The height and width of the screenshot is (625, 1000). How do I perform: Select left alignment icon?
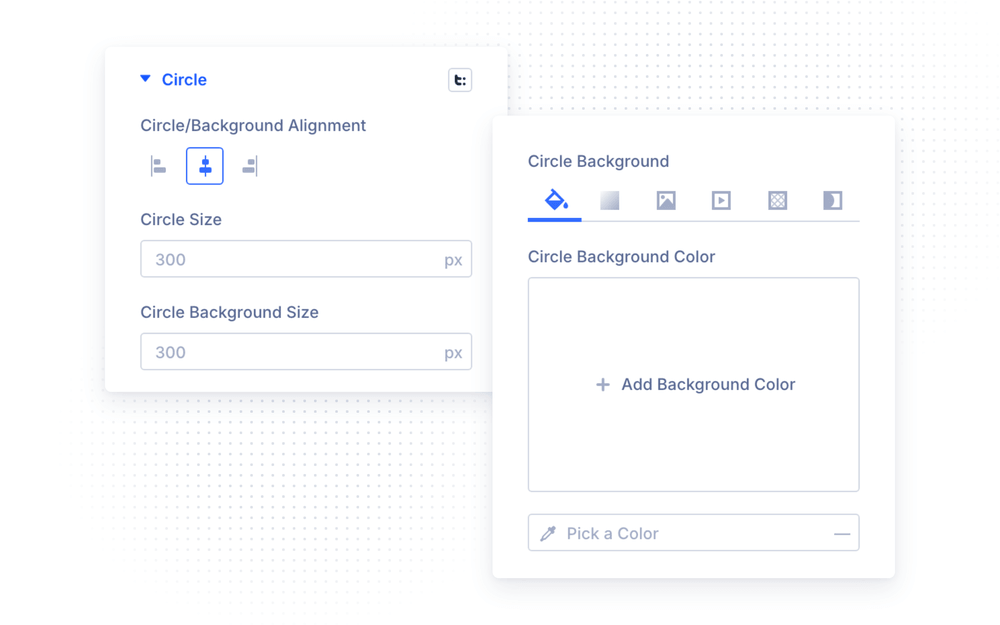159,166
